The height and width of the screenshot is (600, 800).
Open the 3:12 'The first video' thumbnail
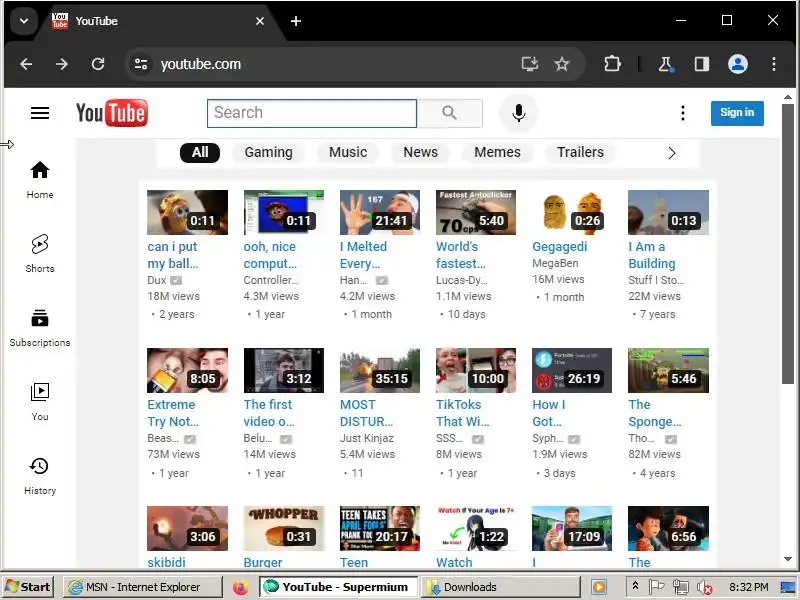click(x=284, y=370)
